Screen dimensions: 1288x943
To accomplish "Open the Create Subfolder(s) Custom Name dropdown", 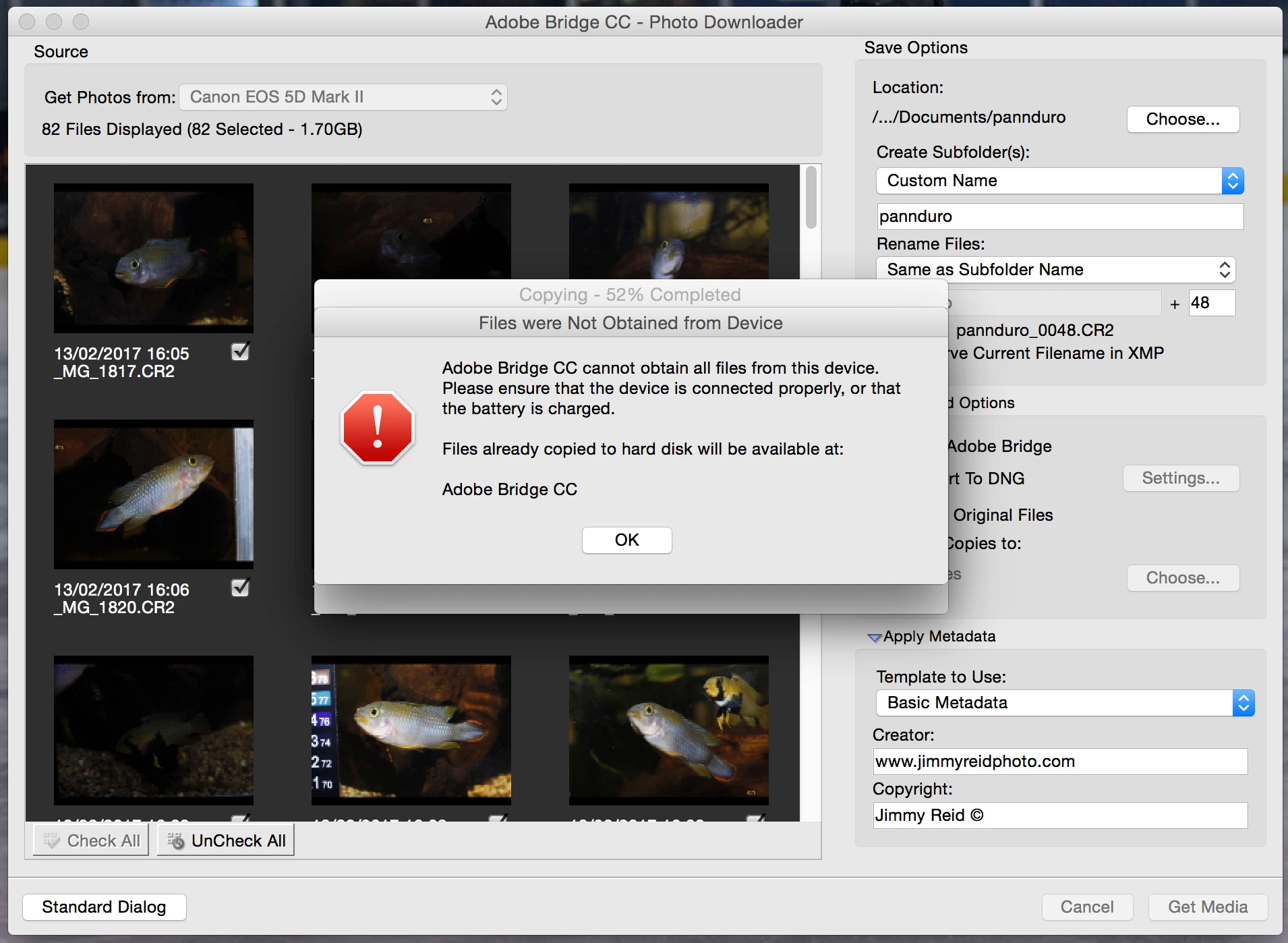I will pyautogui.click(x=1059, y=181).
